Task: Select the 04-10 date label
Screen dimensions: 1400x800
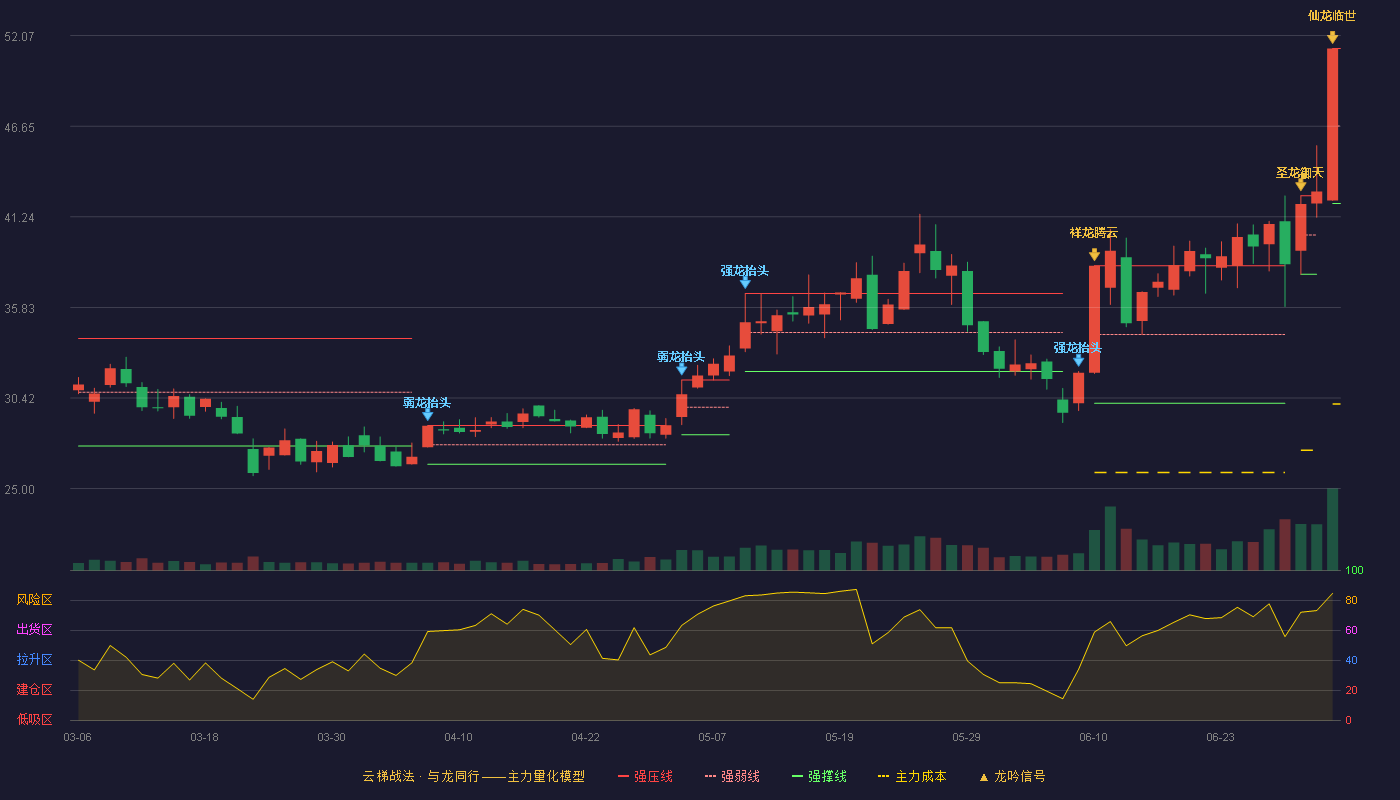Action: point(458,737)
